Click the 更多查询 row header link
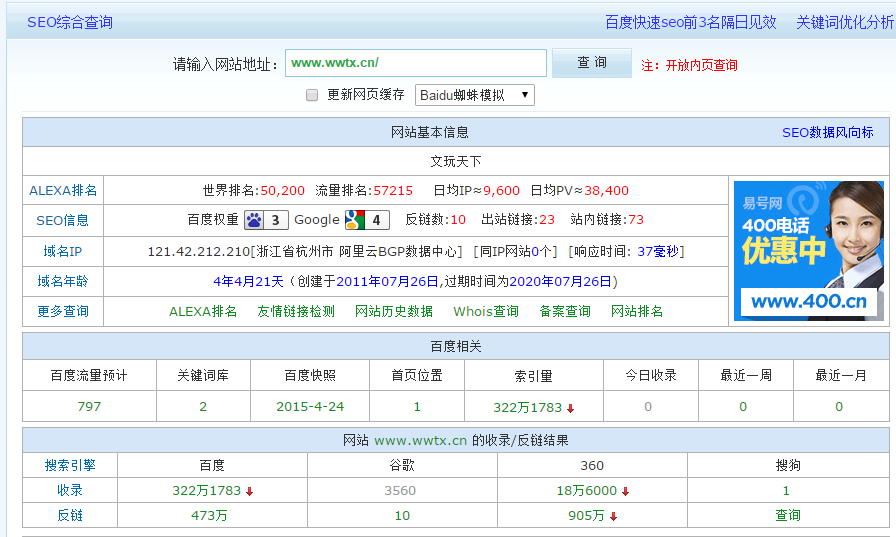This screenshot has height=537, width=896. tap(63, 311)
